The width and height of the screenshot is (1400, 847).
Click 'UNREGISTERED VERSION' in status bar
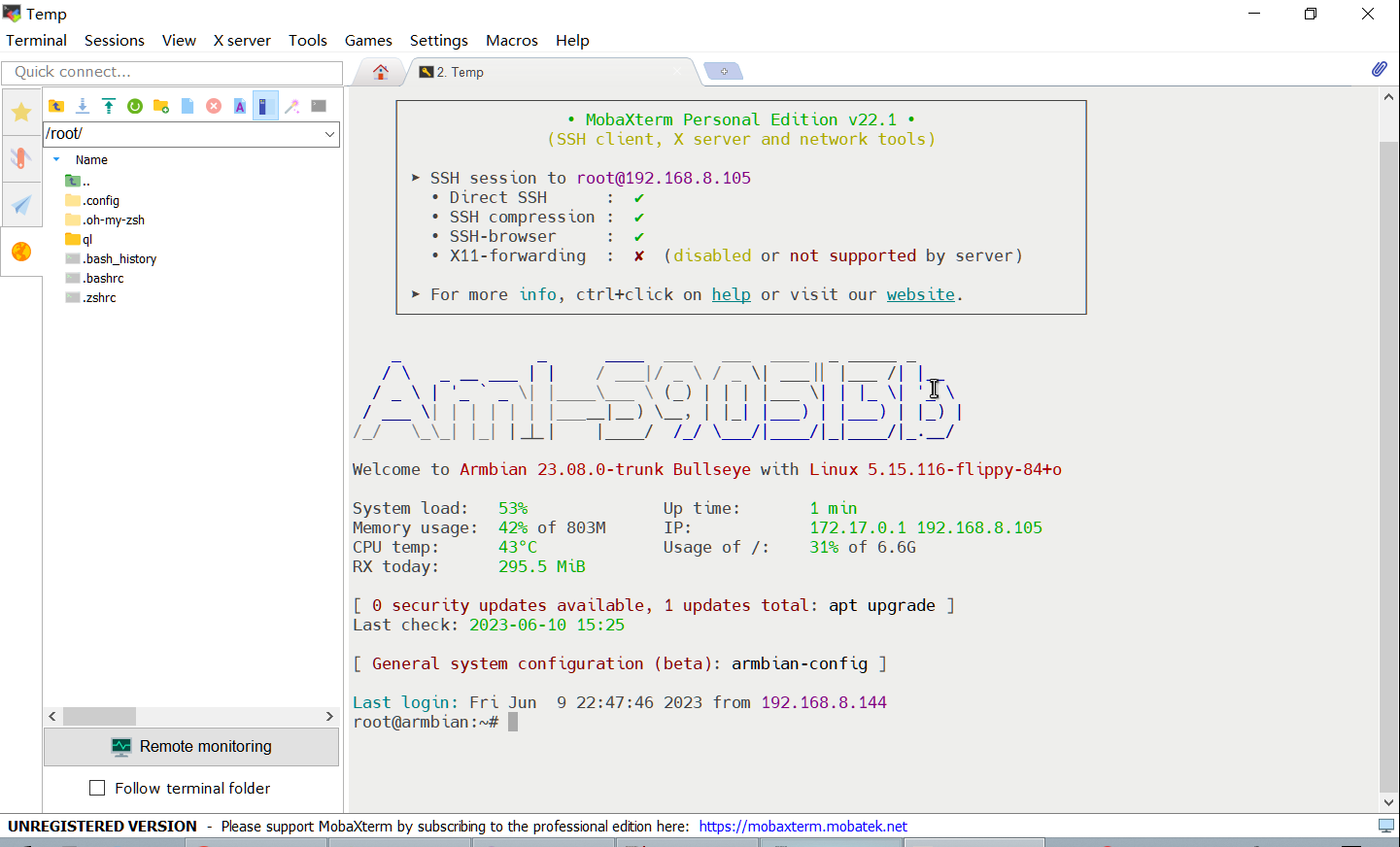coord(102,827)
